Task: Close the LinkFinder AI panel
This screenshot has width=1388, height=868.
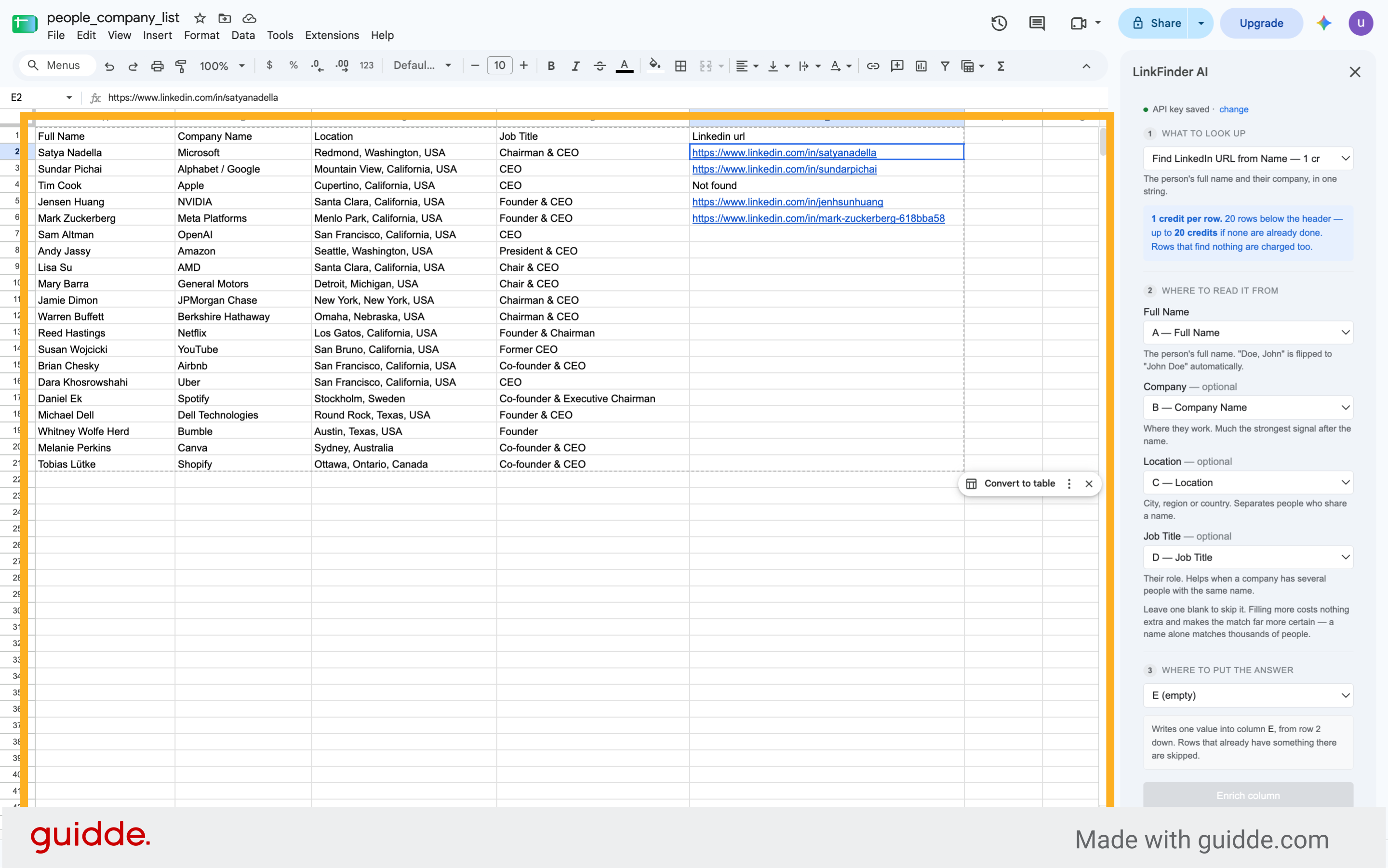Action: click(1355, 72)
